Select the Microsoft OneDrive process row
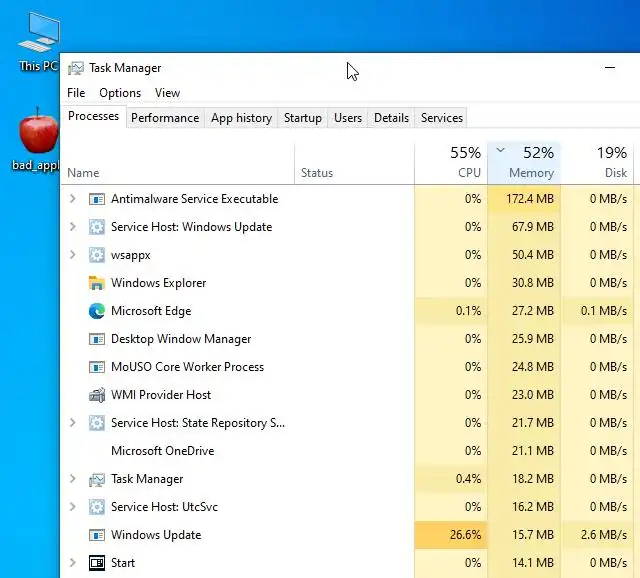The height and width of the screenshot is (578, 640). (x=350, y=451)
